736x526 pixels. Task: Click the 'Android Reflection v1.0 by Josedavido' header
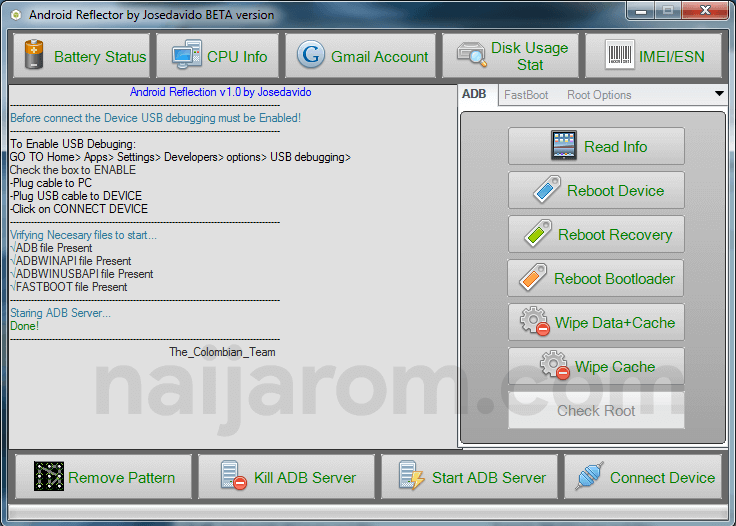tap(221, 92)
